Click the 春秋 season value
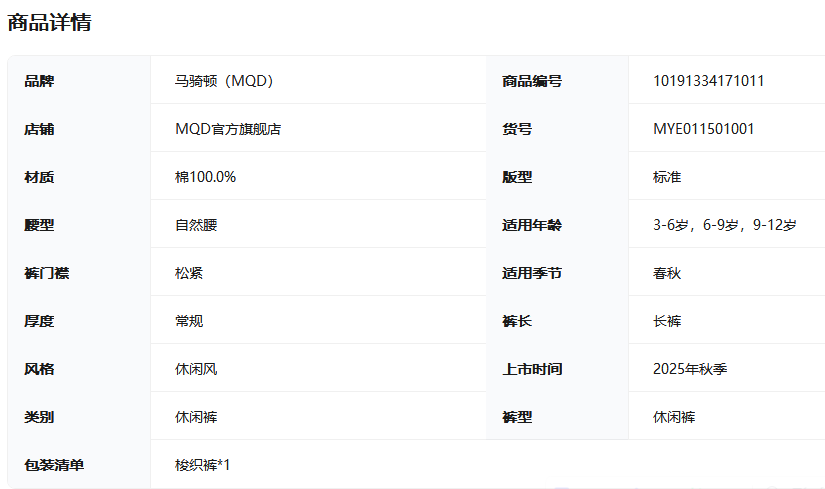The width and height of the screenshot is (825, 489). click(x=667, y=273)
